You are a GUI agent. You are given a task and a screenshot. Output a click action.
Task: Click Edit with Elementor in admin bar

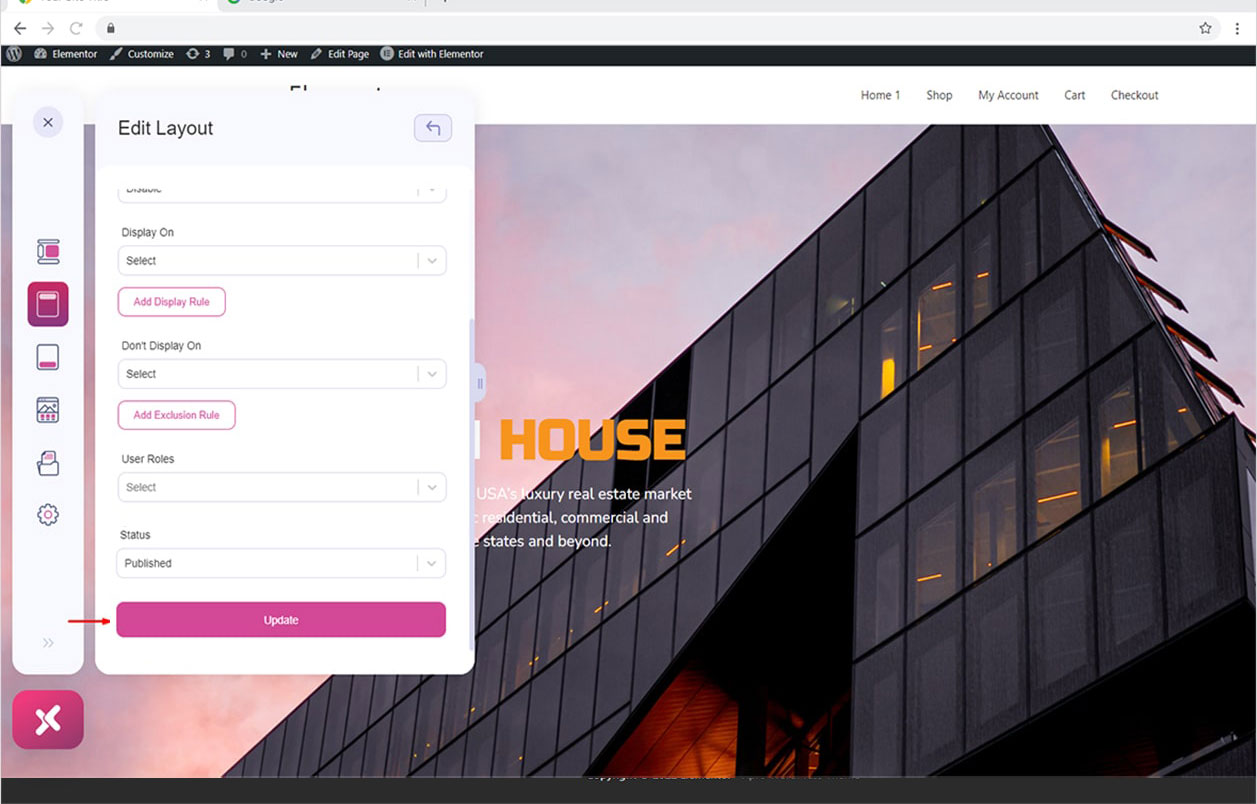click(x=432, y=54)
